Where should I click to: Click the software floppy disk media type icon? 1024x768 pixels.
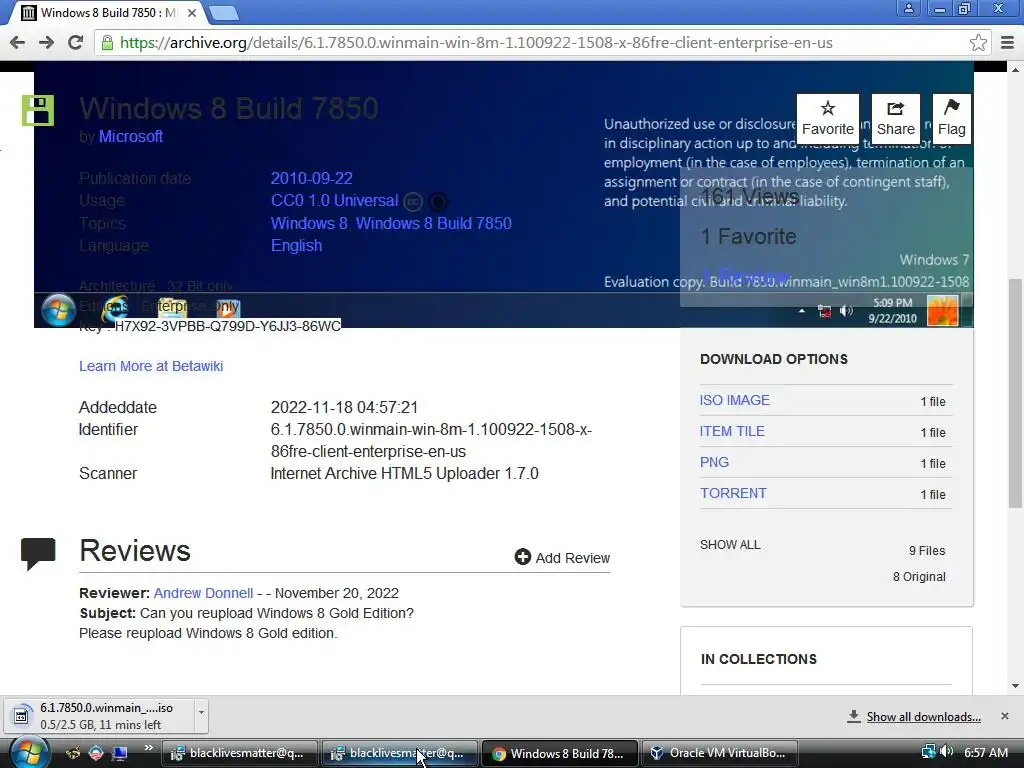tap(38, 110)
